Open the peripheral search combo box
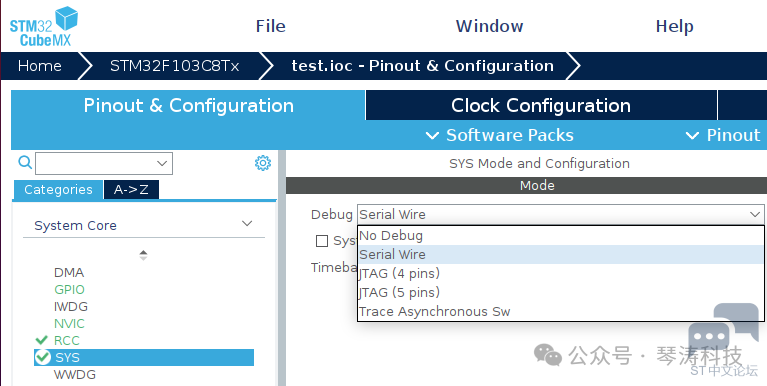767x386 pixels. click(104, 163)
